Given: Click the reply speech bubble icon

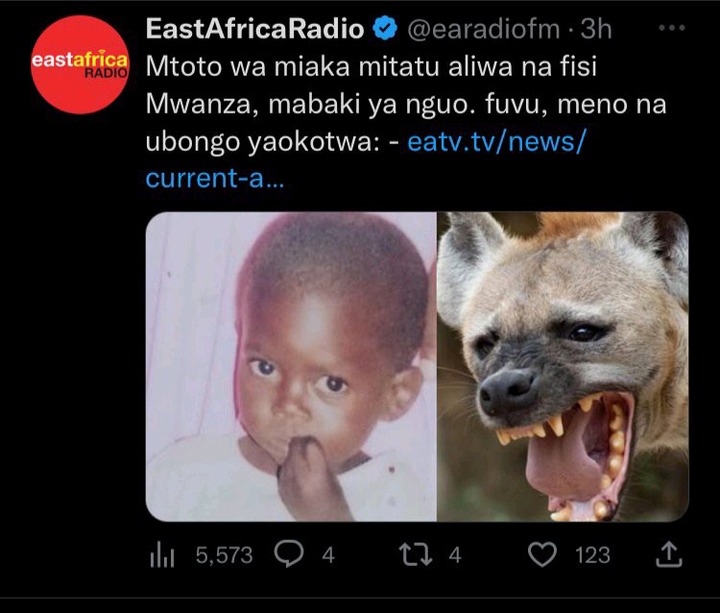Looking at the screenshot, I should 289,554.
